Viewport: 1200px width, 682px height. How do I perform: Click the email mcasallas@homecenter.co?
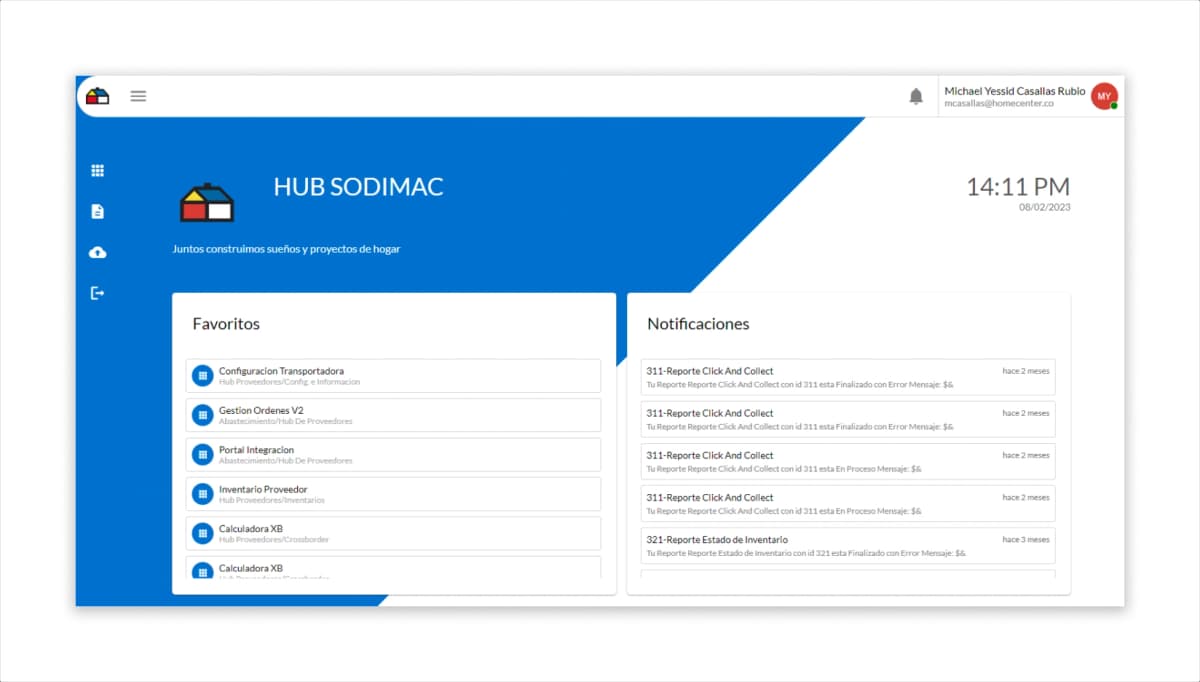(x=999, y=104)
